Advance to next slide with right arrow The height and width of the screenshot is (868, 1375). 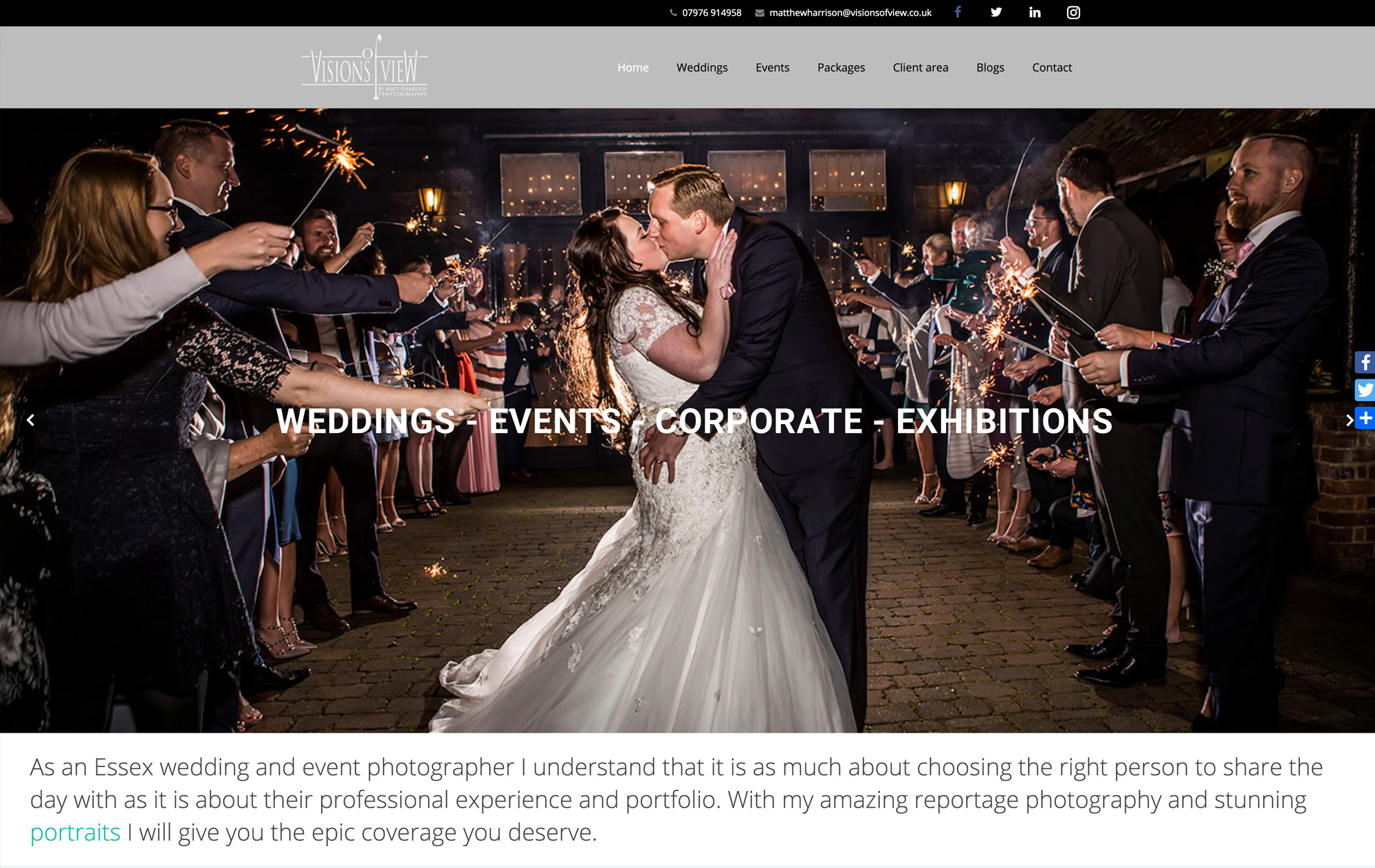(x=1349, y=420)
